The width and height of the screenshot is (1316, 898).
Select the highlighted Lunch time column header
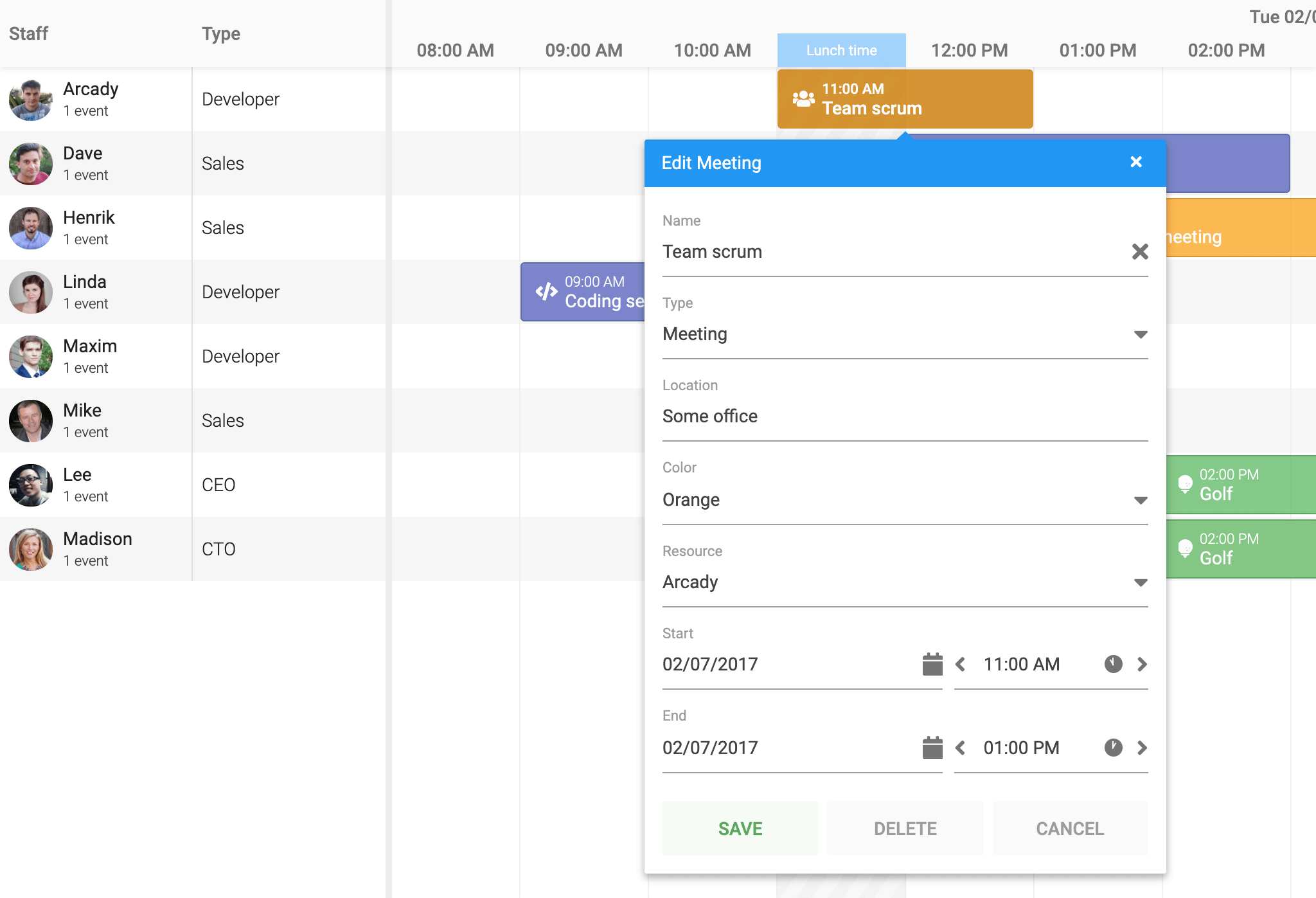(841, 49)
